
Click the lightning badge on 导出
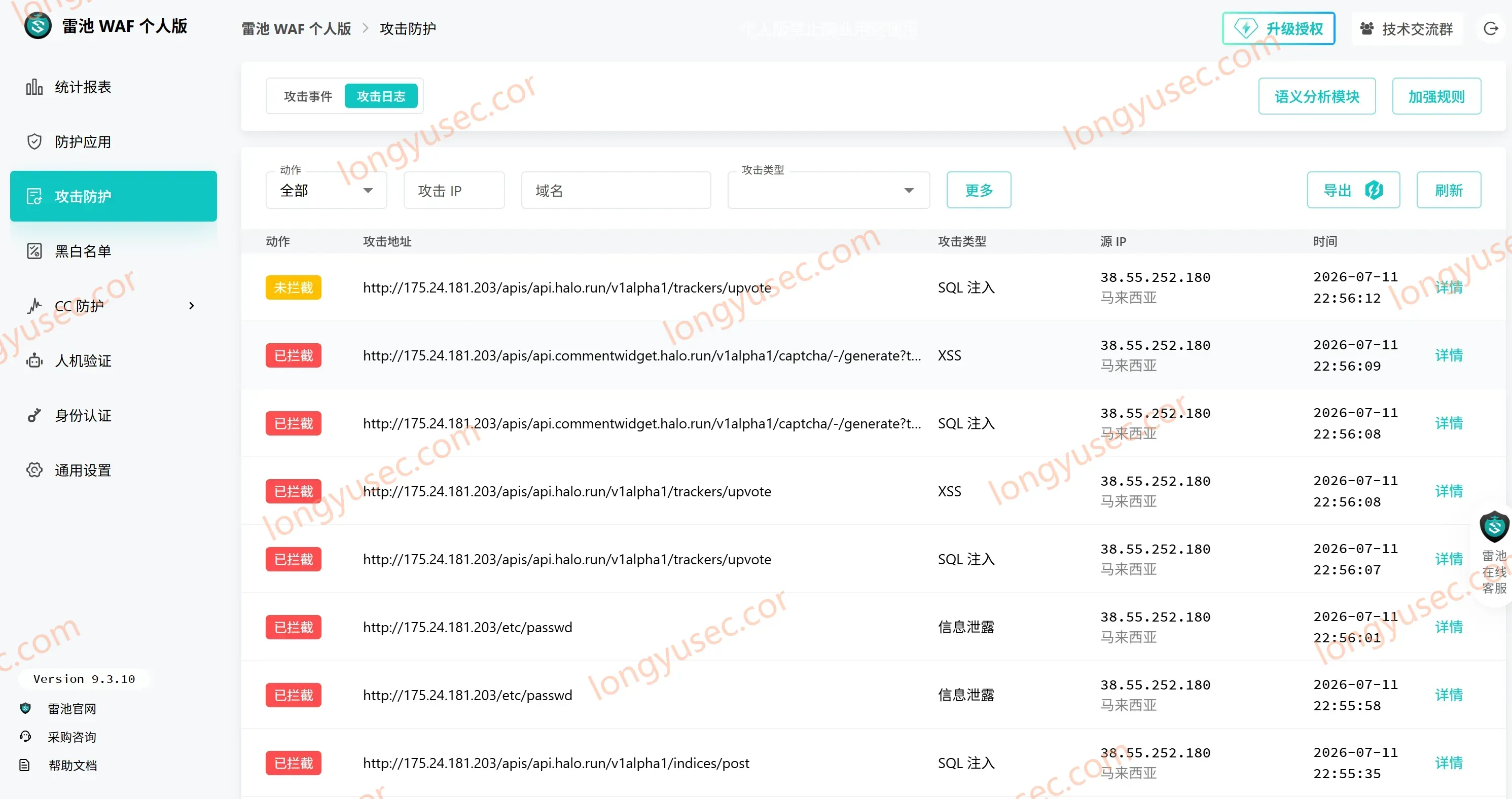[1374, 190]
